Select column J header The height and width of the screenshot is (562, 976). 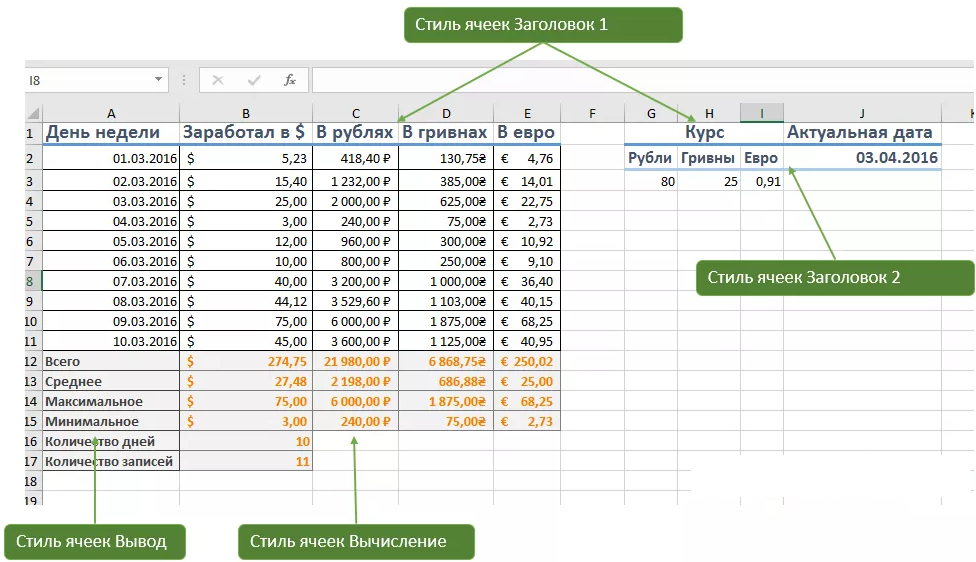point(862,113)
